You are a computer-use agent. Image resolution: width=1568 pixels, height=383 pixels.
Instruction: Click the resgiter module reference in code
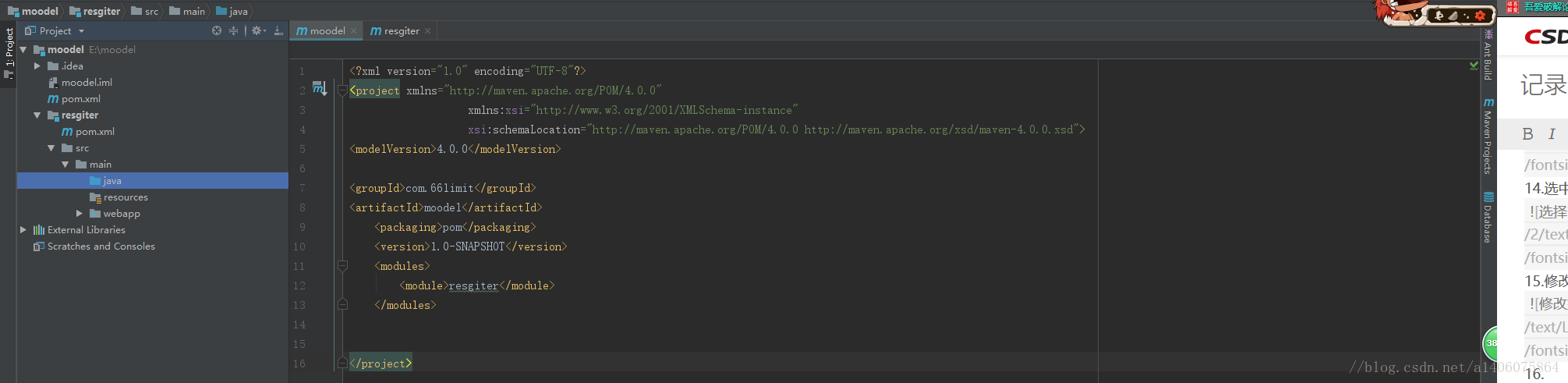pyautogui.click(x=473, y=285)
